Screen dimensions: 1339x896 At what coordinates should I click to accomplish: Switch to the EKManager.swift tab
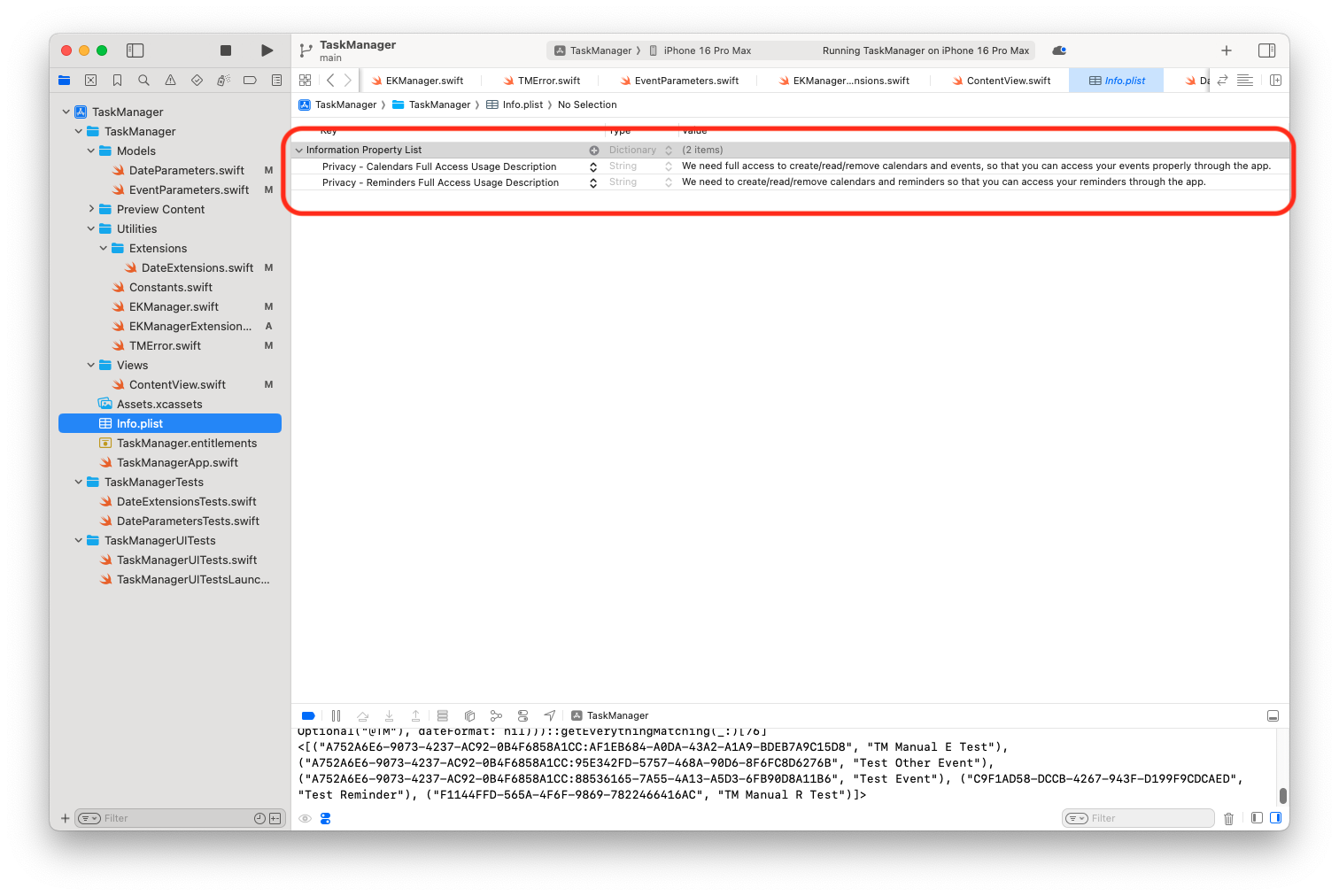(417, 81)
